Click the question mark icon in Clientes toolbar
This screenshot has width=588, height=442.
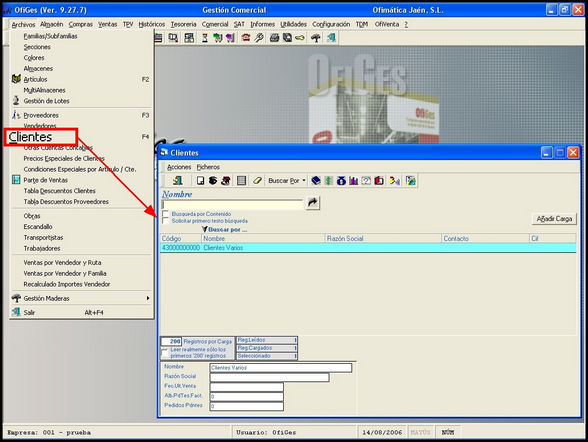click(366, 181)
